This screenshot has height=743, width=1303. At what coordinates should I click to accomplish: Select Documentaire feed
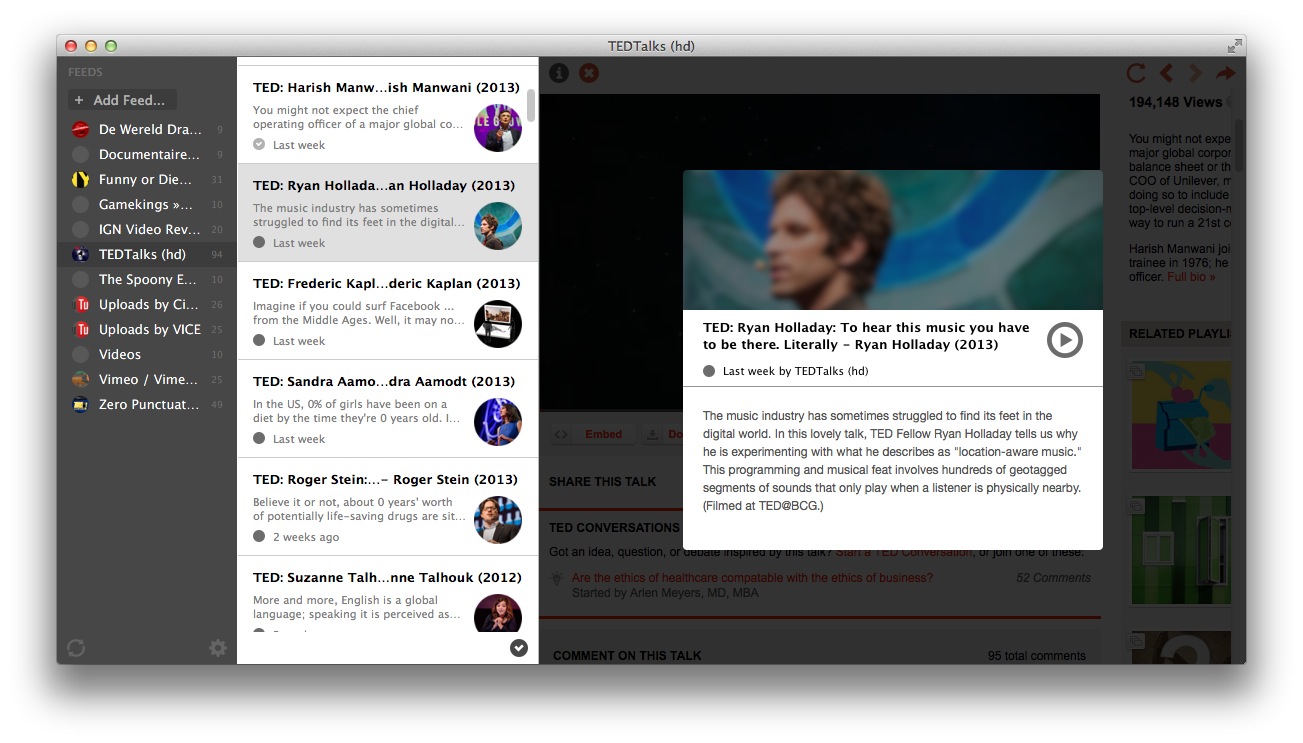(147, 154)
